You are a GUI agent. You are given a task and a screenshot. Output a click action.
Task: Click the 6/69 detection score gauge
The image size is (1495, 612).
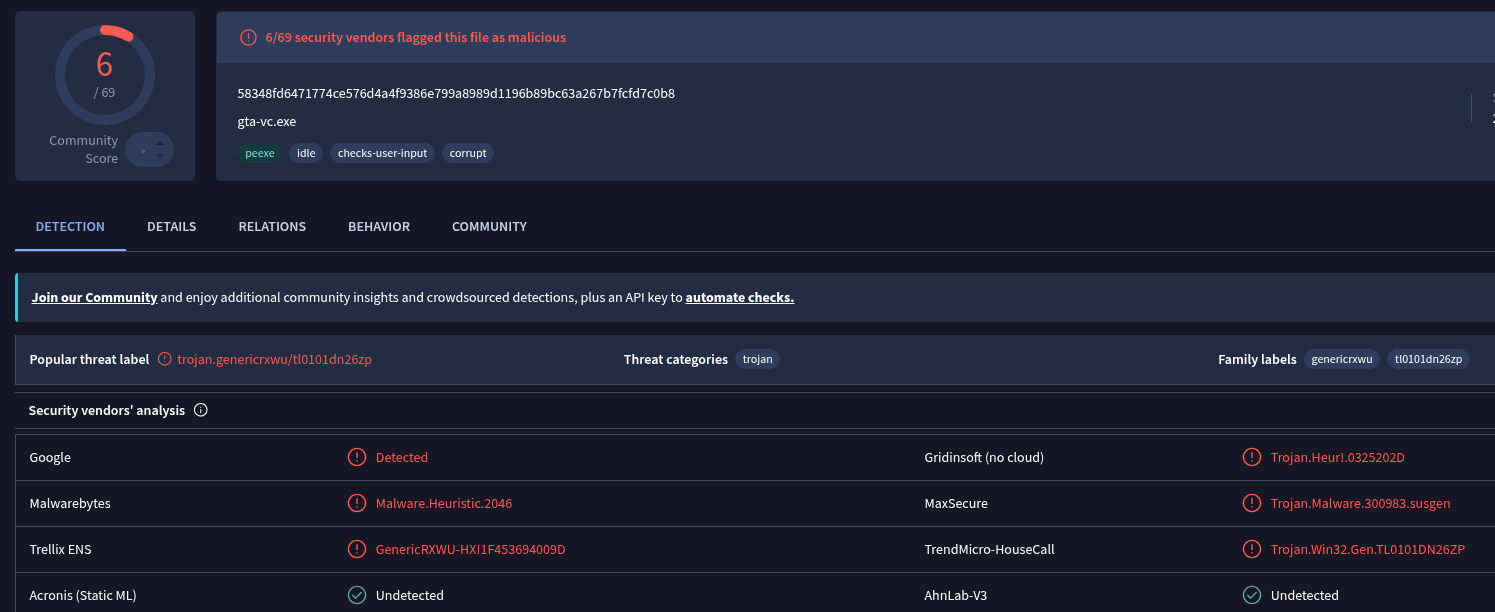pyautogui.click(x=105, y=75)
